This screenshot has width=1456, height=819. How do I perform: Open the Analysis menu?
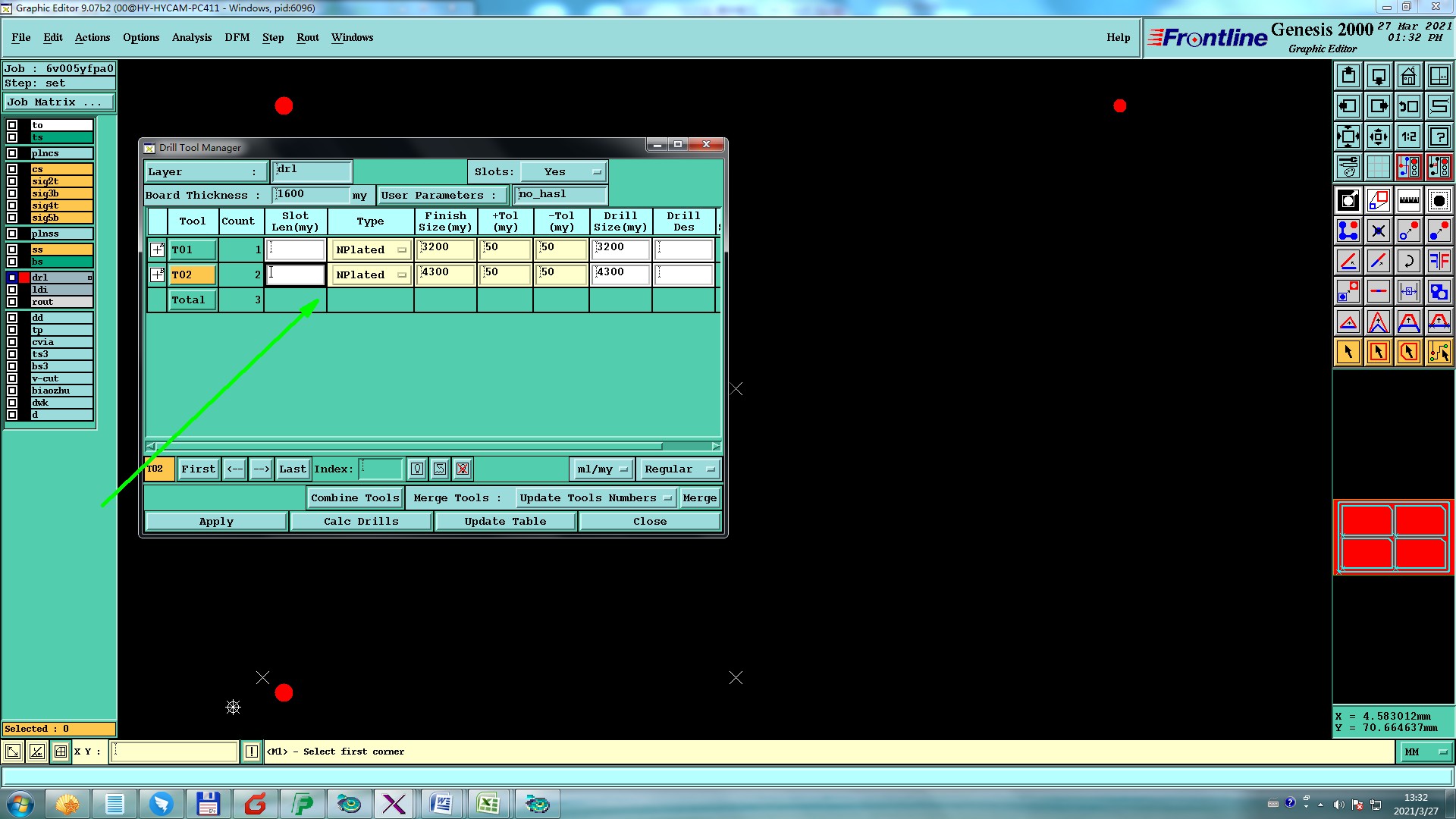pyautogui.click(x=191, y=37)
